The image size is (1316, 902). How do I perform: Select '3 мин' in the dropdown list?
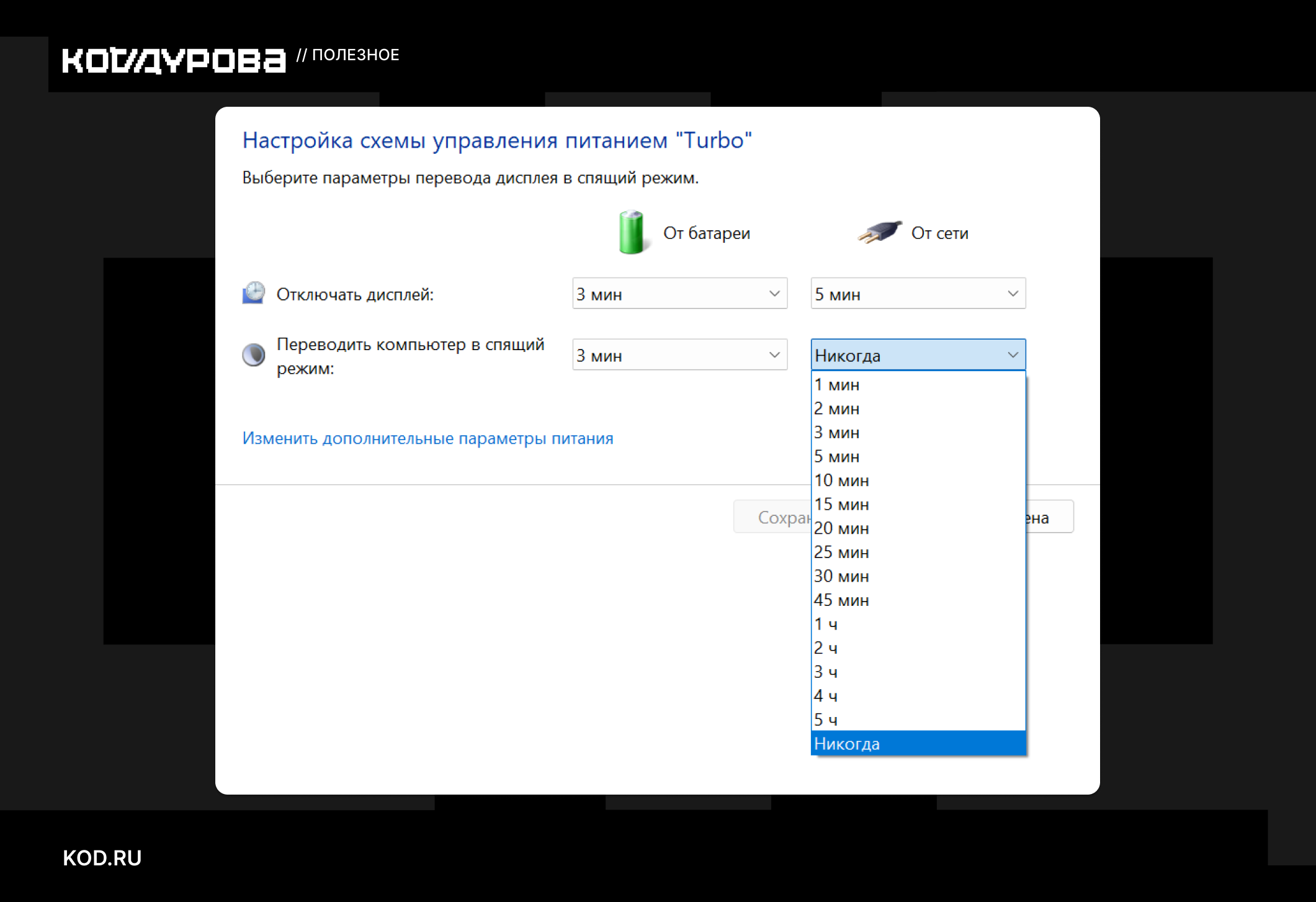918,433
